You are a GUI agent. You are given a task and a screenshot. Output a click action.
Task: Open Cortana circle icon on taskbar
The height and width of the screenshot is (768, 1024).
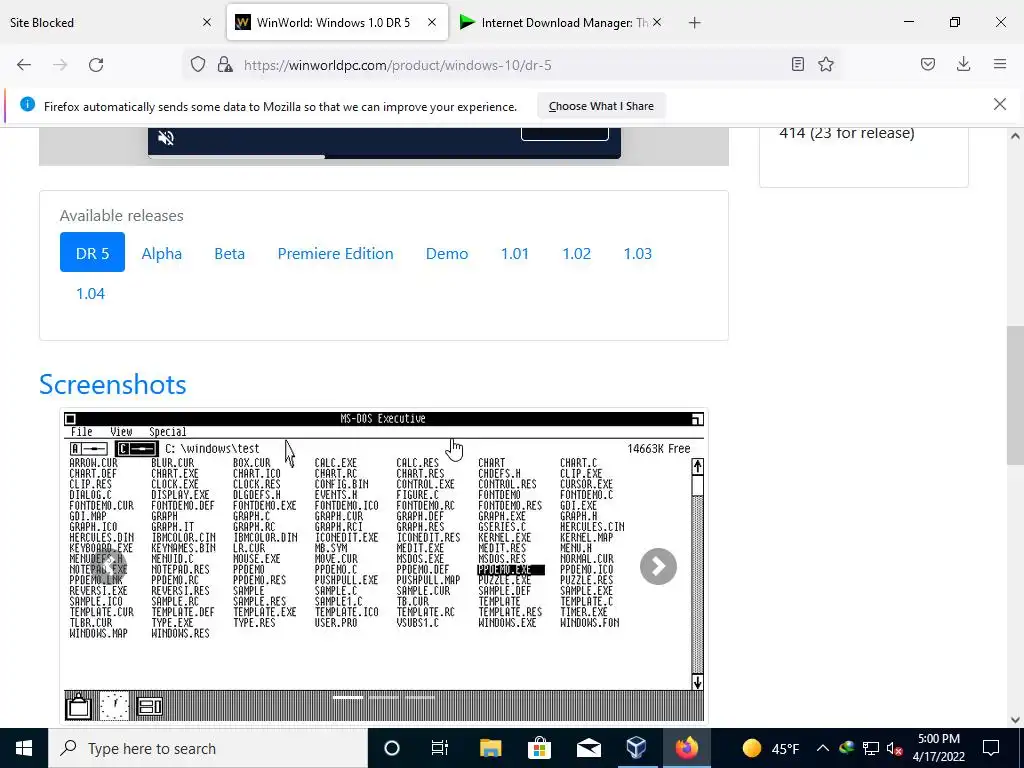392,748
